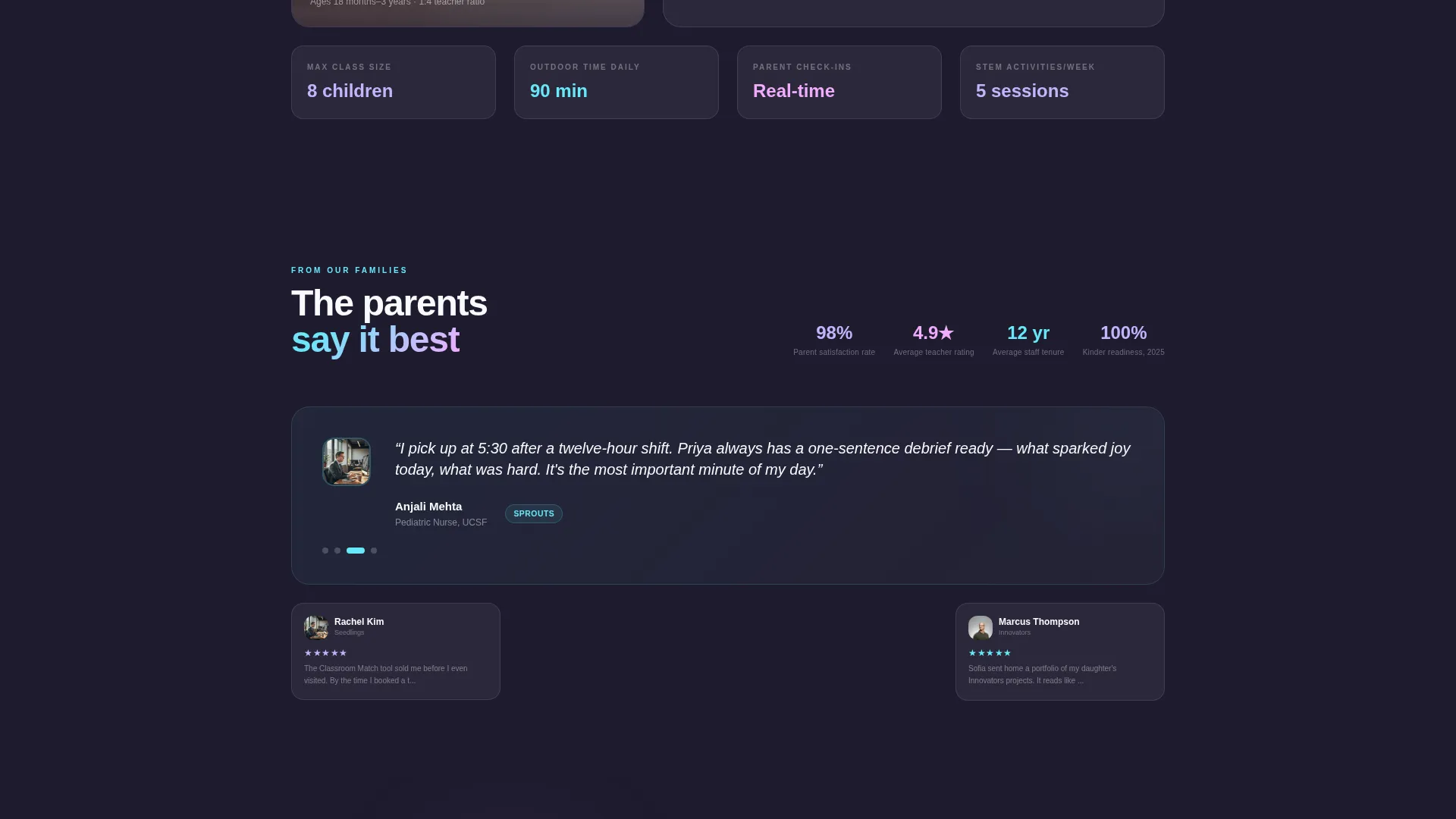
Task: Open the Outdoor Time Daily card
Action: tap(617, 82)
